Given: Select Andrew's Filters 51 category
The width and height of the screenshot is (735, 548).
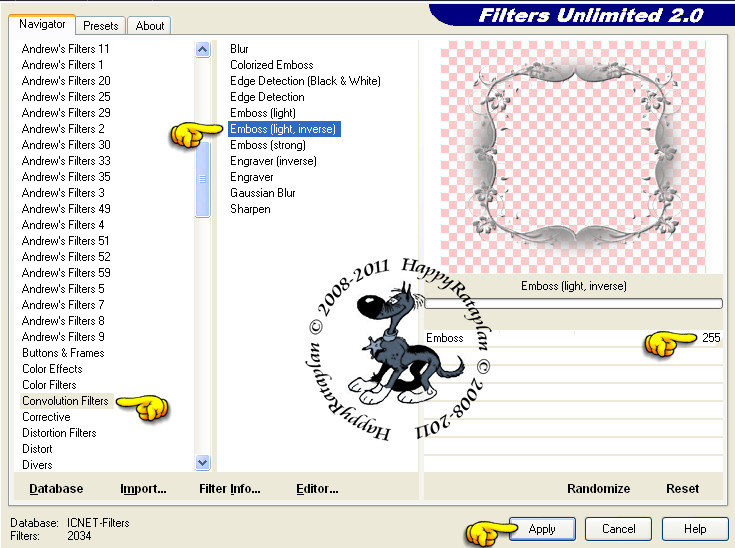Looking at the screenshot, I should pos(65,240).
